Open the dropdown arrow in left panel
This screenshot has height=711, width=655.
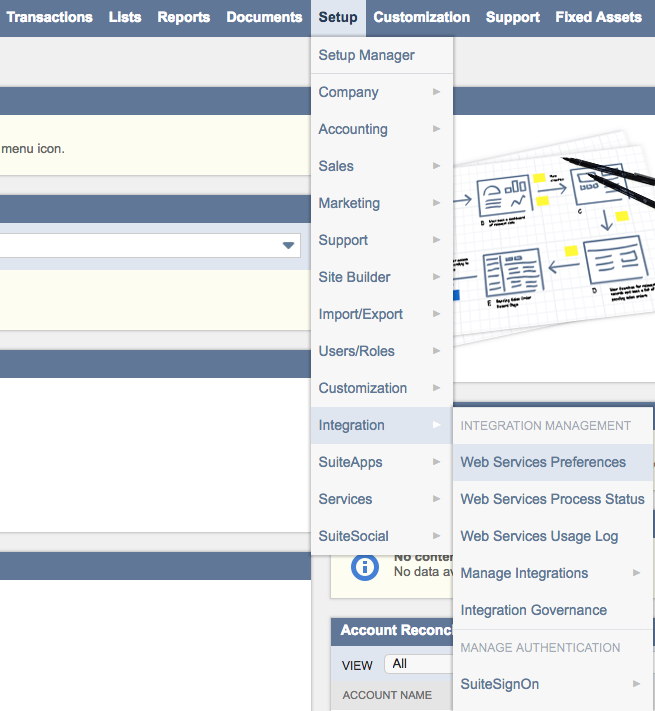288,245
